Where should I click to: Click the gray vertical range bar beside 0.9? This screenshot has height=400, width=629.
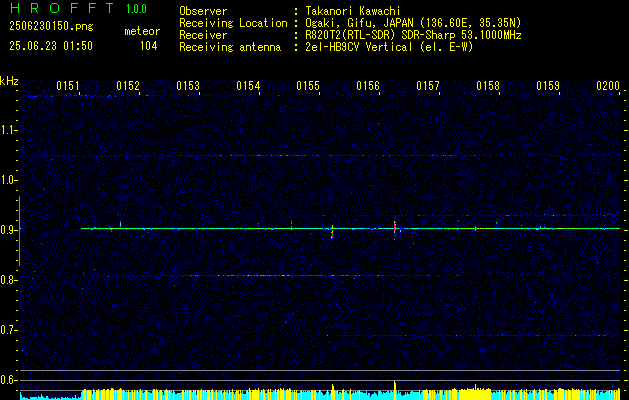coord(19,231)
